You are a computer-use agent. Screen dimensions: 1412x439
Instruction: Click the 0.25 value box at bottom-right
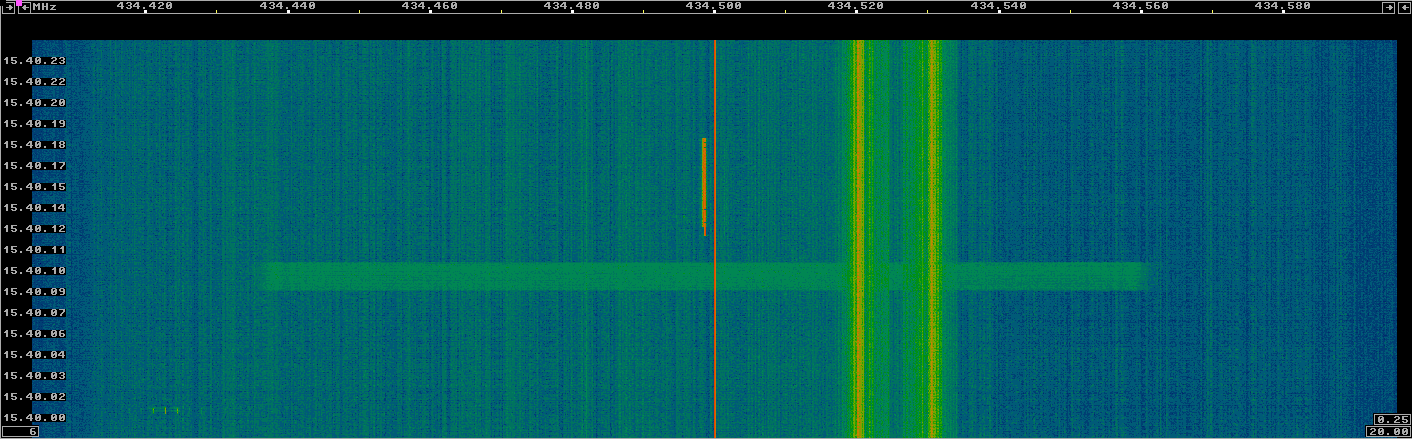point(1393,418)
